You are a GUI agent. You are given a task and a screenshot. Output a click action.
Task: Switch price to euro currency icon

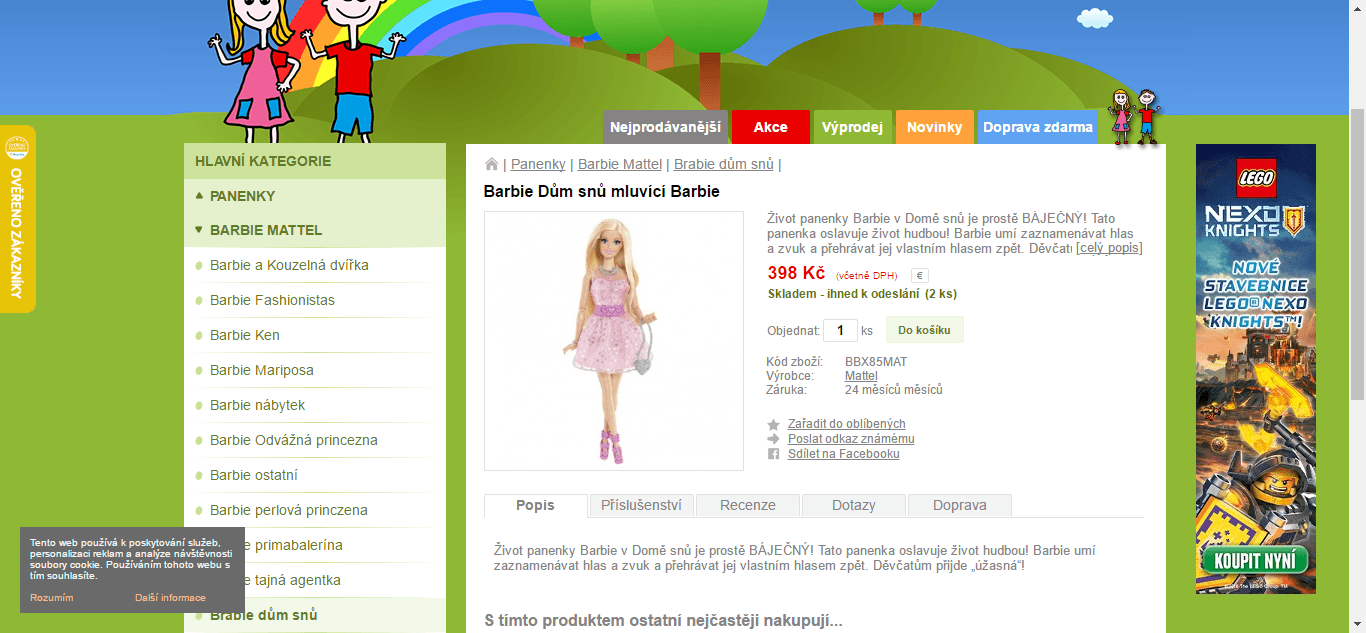pos(920,276)
